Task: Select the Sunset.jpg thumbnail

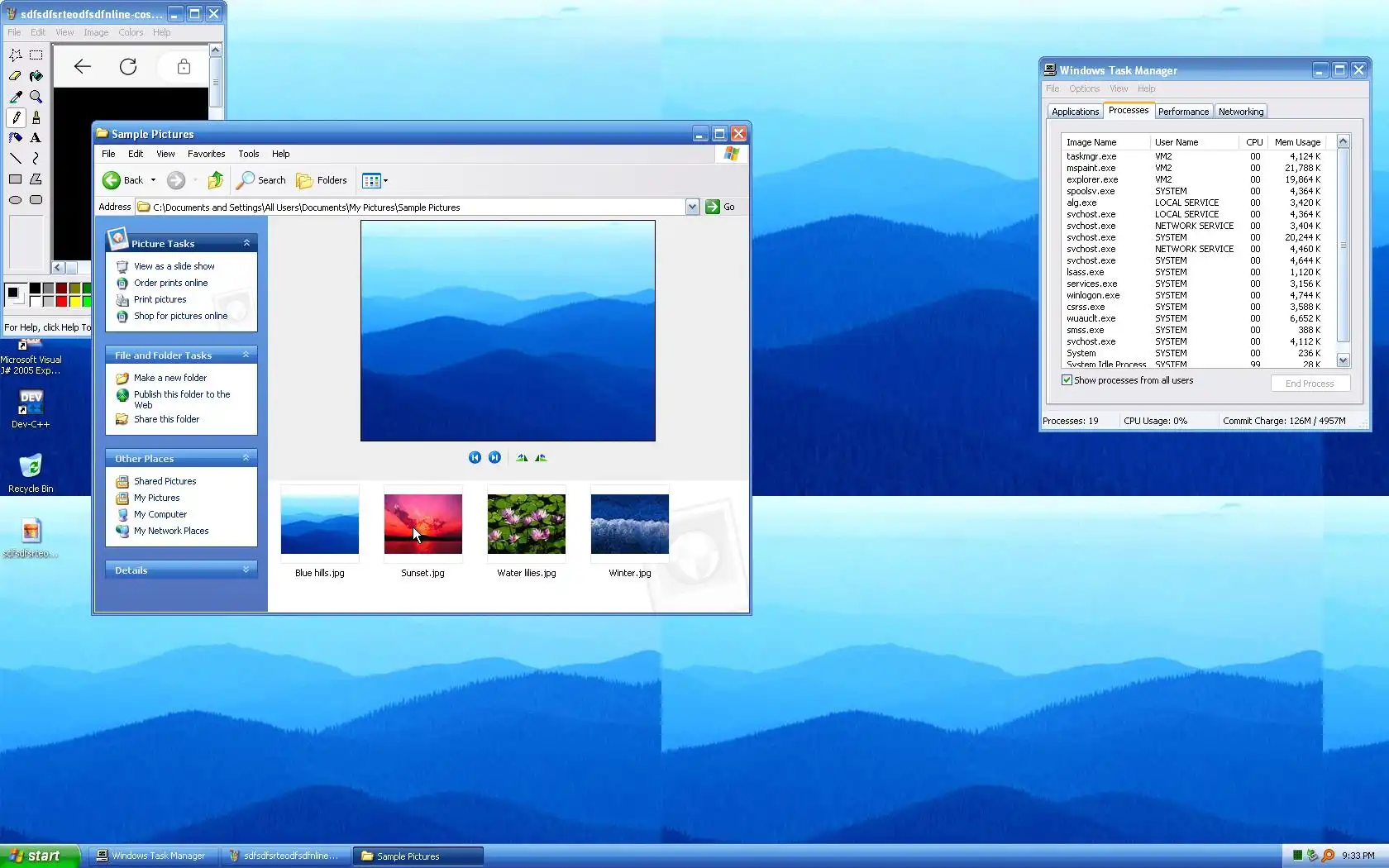Action: (422, 524)
